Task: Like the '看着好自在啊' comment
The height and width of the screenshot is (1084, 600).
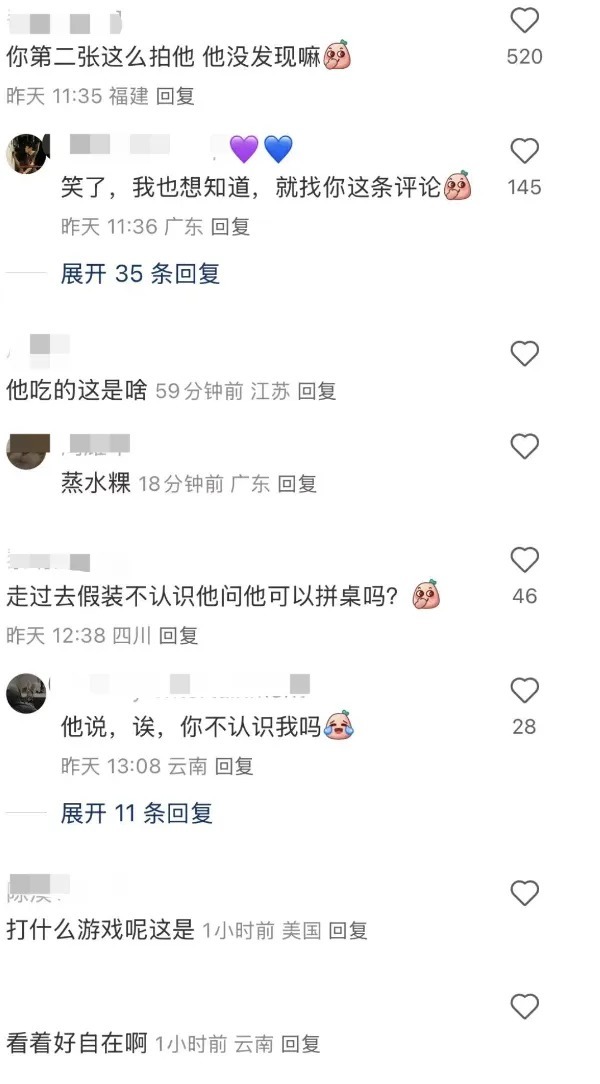Action: (x=524, y=1006)
